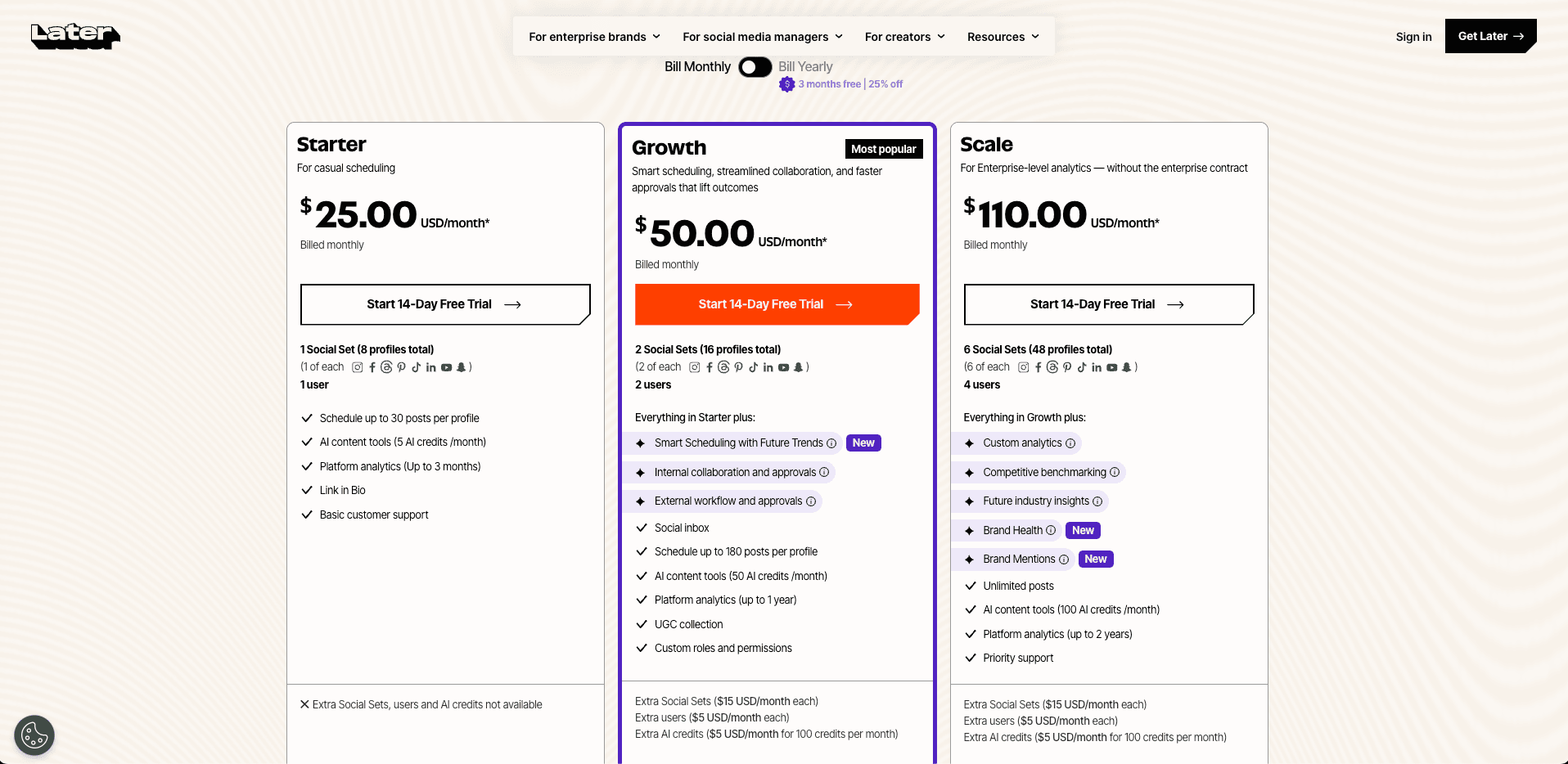Expand the For social media managers dropdown

click(762, 36)
